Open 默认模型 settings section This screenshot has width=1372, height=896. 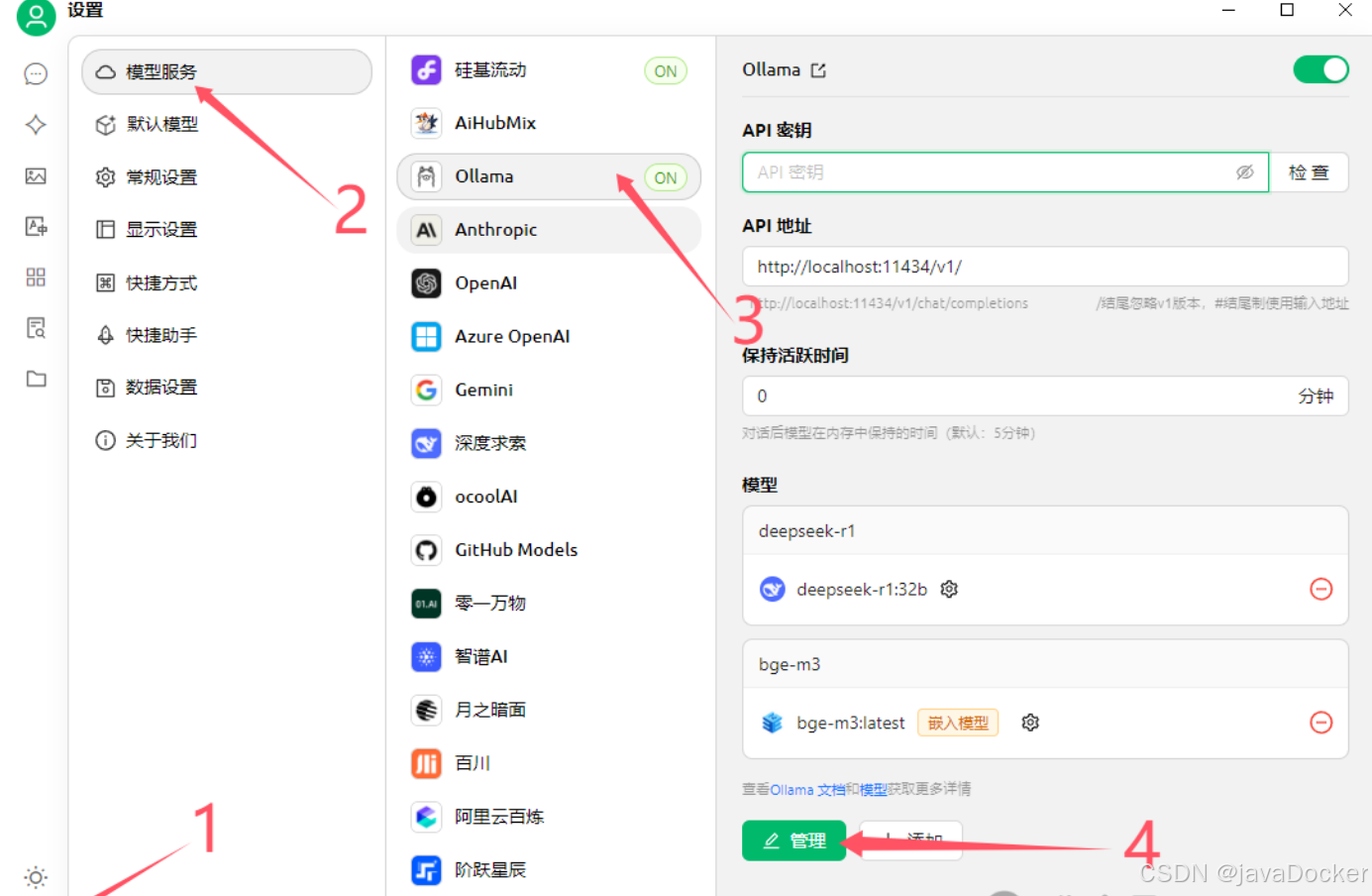(227, 125)
